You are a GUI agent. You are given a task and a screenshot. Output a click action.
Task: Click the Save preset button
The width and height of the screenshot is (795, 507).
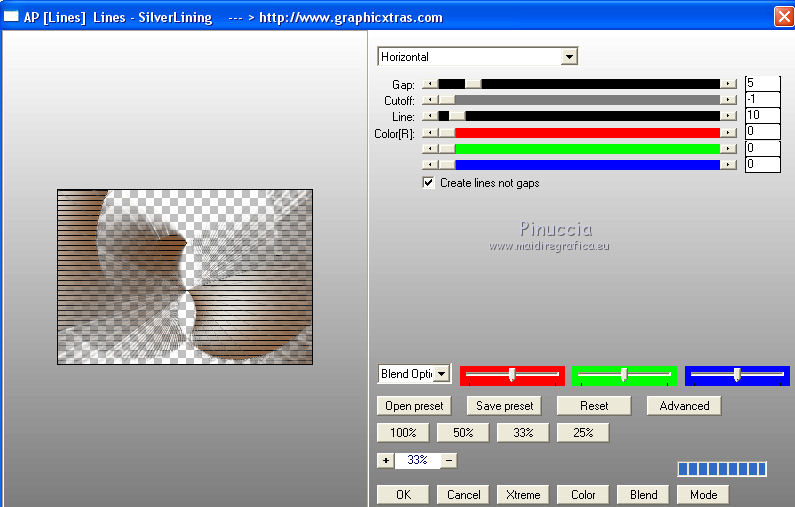click(x=504, y=406)
